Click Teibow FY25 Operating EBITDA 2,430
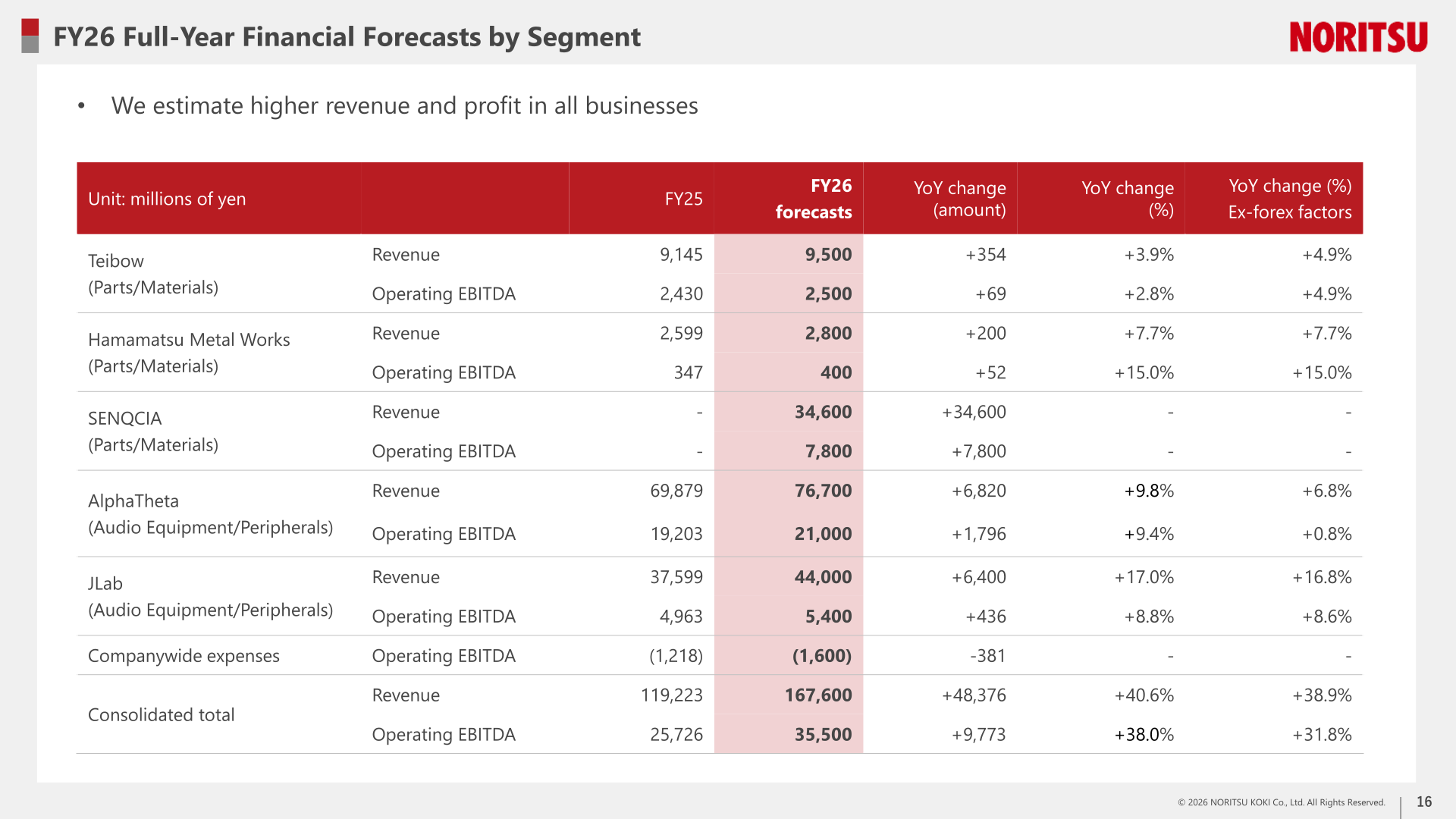 pyautogui.click(x=681, y=294)
